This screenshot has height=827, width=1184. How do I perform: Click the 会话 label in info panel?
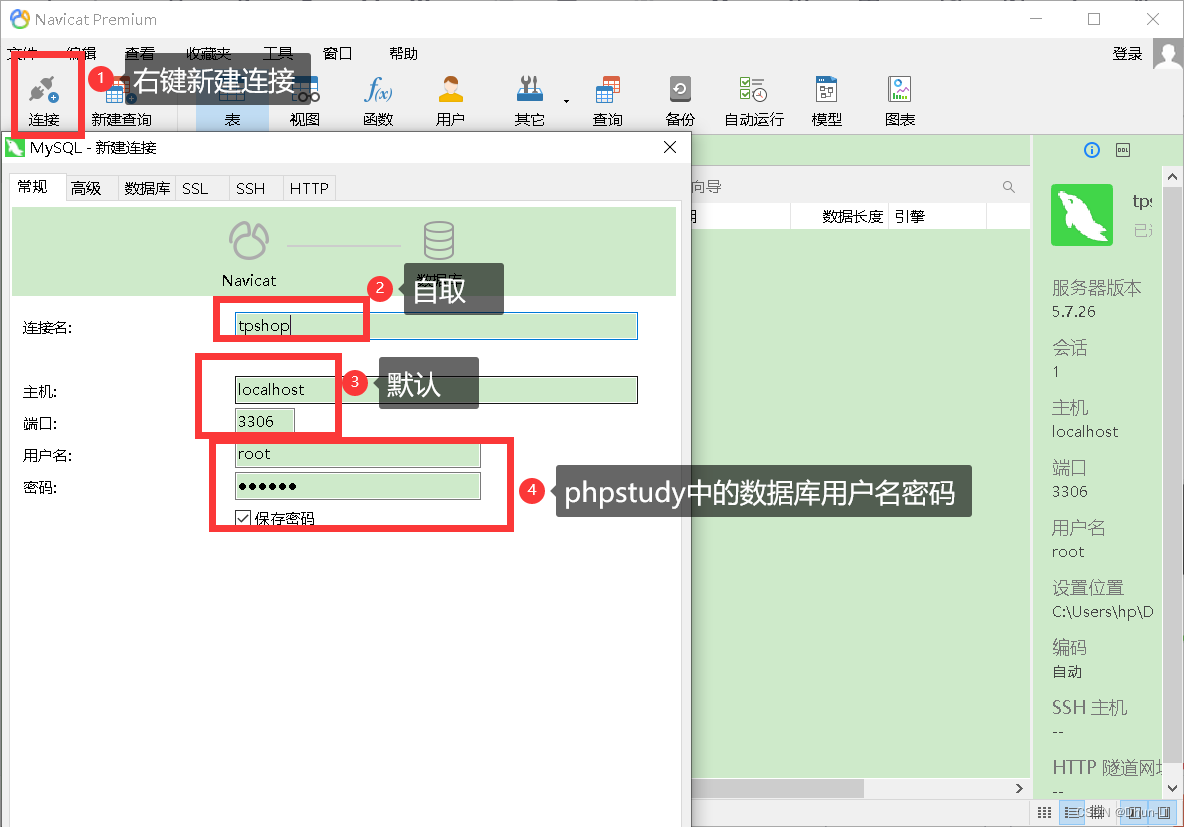click(1069, 347)
